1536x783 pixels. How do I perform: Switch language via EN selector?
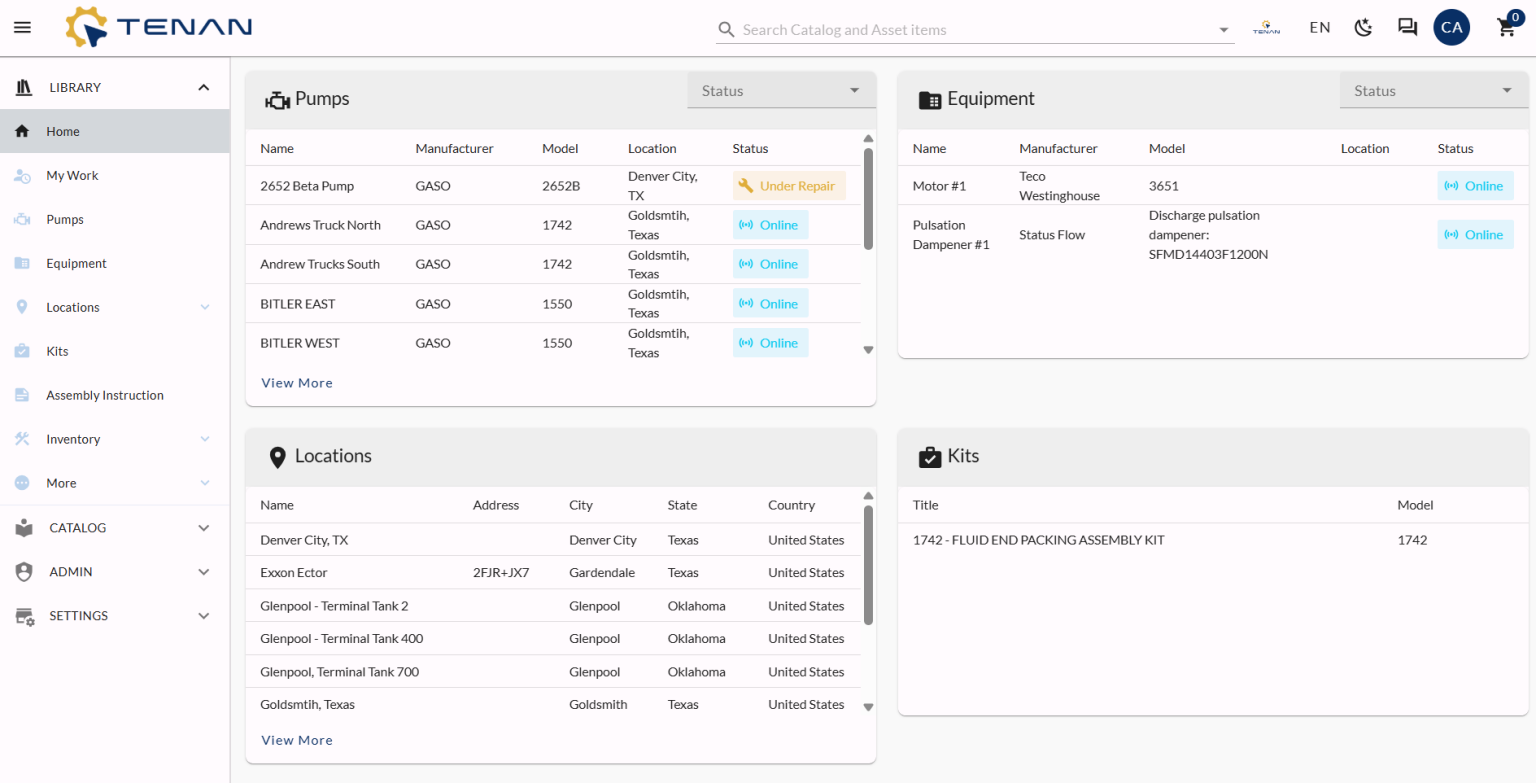coord(1320,27)
